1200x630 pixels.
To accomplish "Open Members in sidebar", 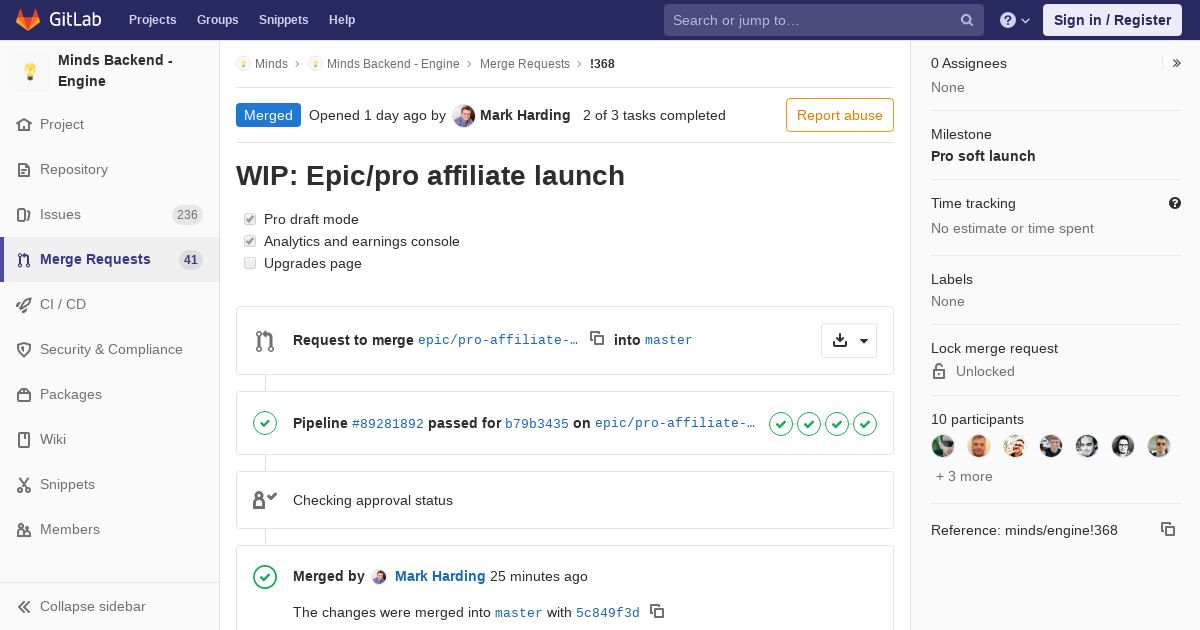I will (109, 529).
